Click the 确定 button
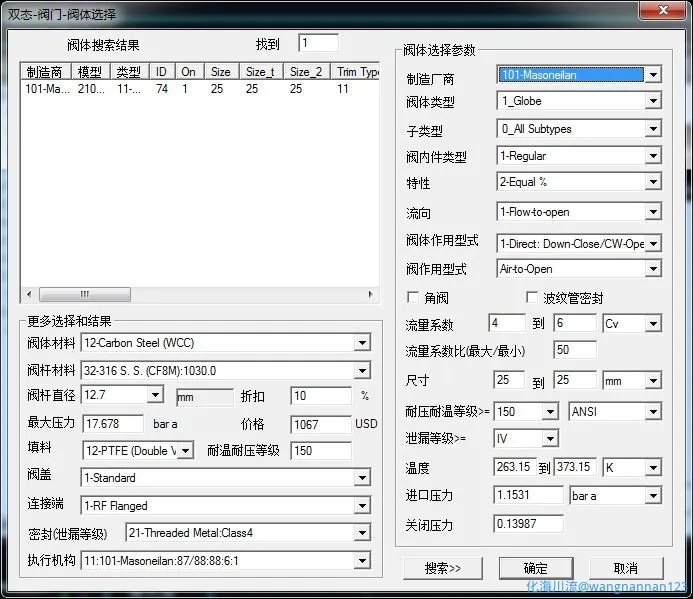The image size is (693, 599). coord(536,568)
